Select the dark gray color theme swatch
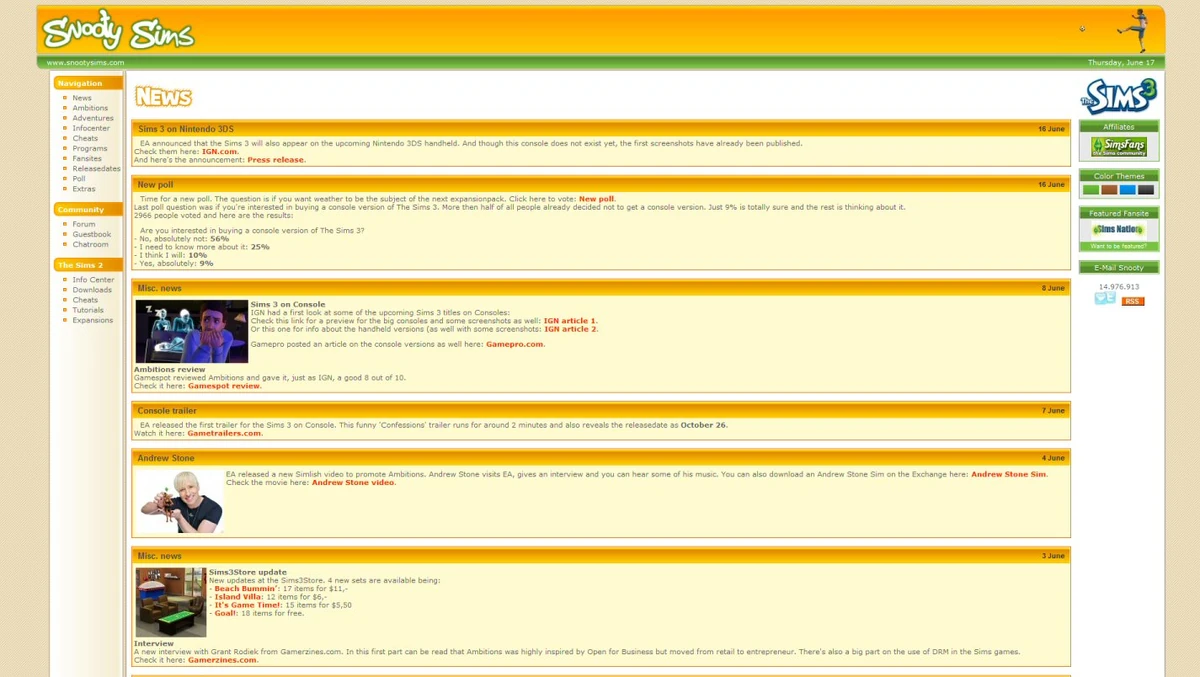Screen dimensions: 1200x677 1146,189
